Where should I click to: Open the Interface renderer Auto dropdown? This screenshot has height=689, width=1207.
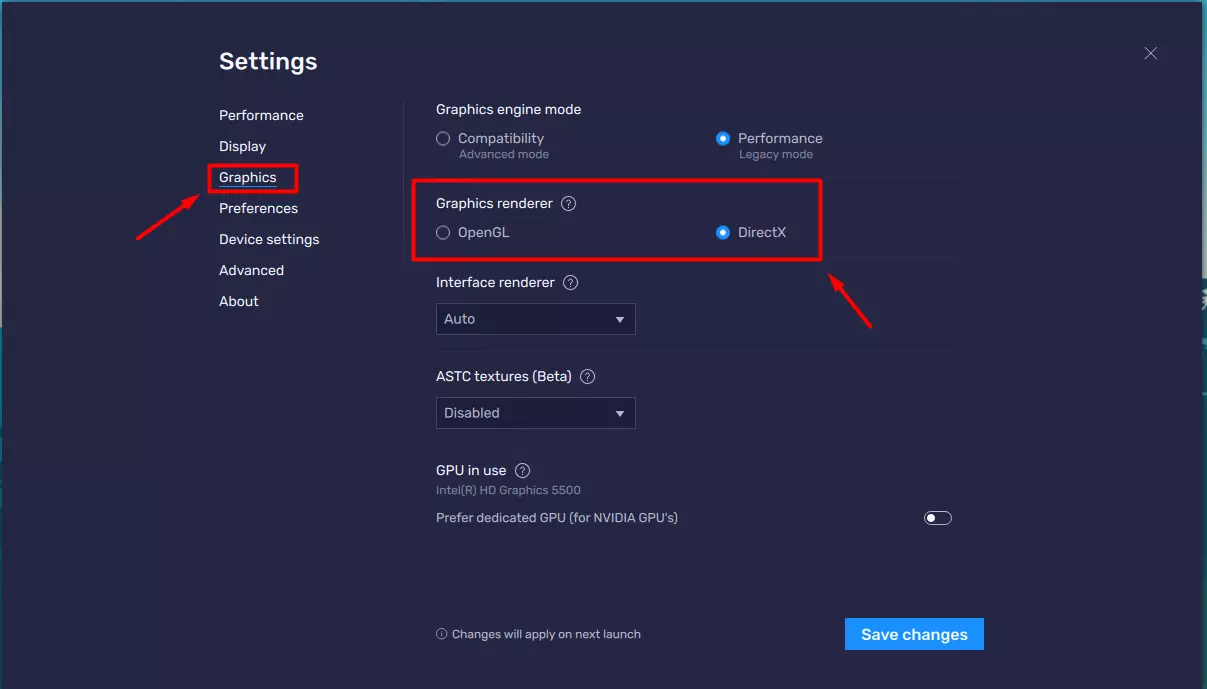[535, 319]
